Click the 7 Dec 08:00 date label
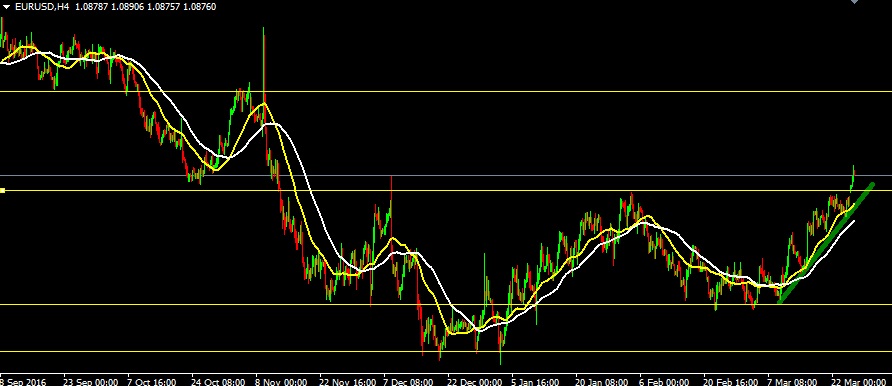Screen dimensions: 892x386 click(x=409, y=381)
